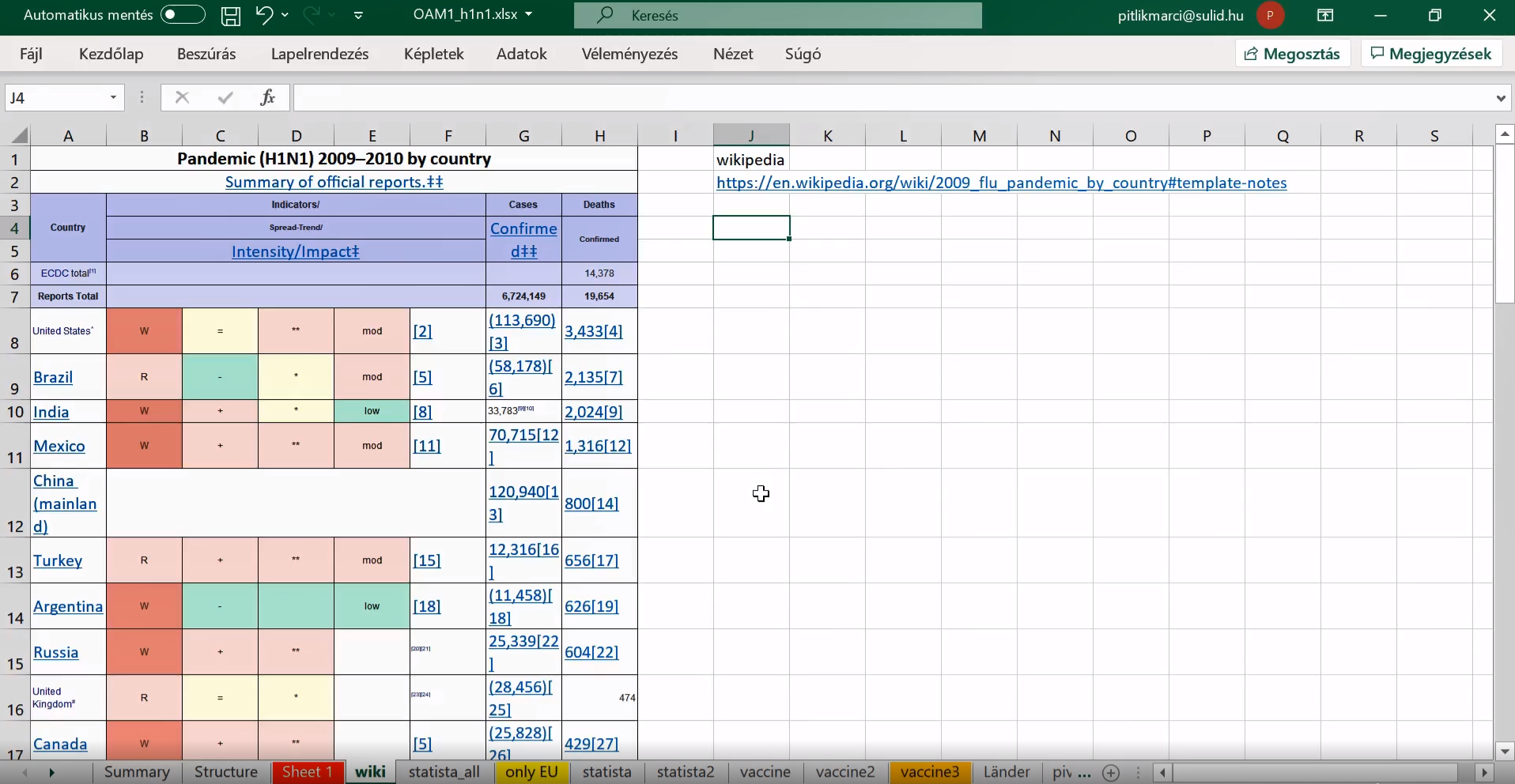The width and height of the screenshot is (1515, 784).
Task: Switch to the Beszúrás ribbon tab
Action: coord(207,54)
